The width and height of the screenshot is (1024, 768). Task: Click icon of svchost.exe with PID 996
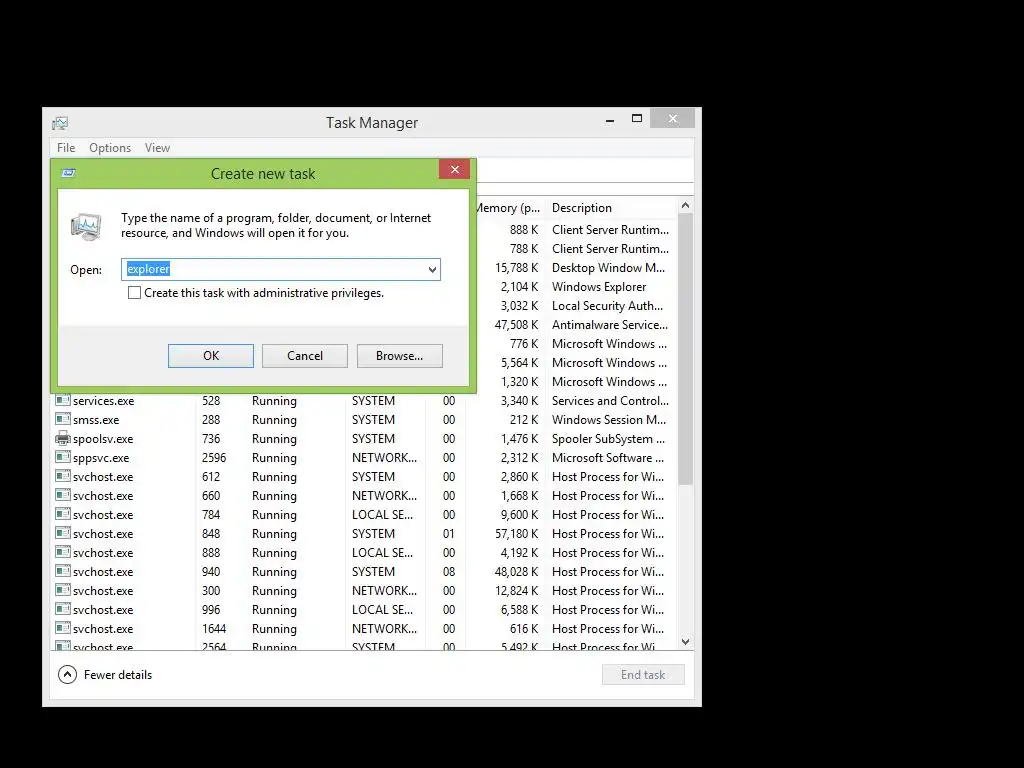tap(63, 609)
